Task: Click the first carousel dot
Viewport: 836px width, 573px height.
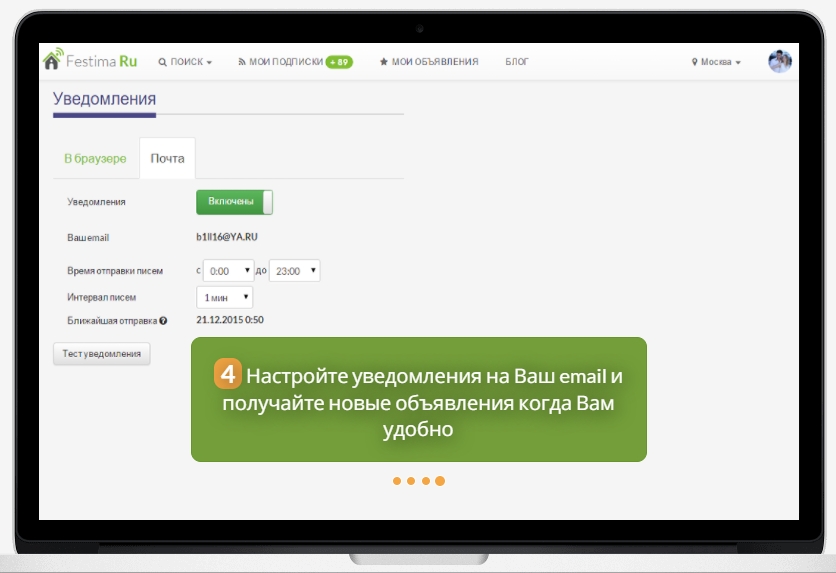Action: pos(397,481)
